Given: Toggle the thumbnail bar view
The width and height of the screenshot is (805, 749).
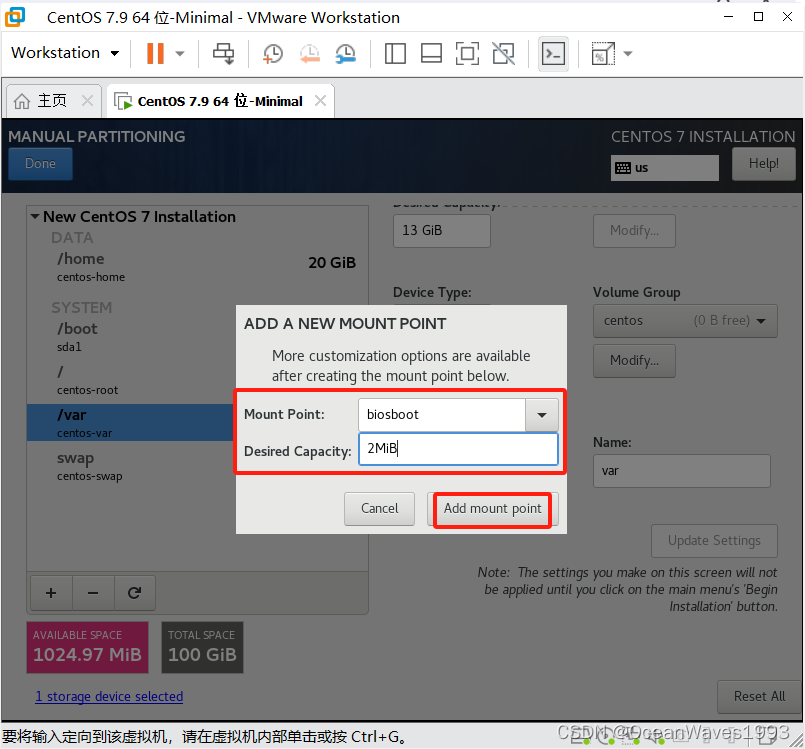Looking at the screenshot, I should 431,53.
